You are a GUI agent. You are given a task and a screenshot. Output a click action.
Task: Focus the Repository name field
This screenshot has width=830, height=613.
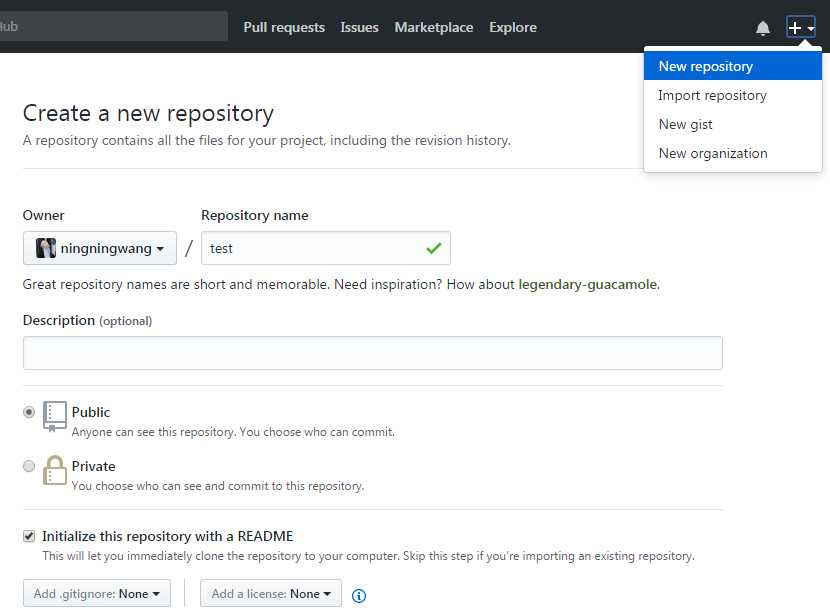(x=326, y=248)
